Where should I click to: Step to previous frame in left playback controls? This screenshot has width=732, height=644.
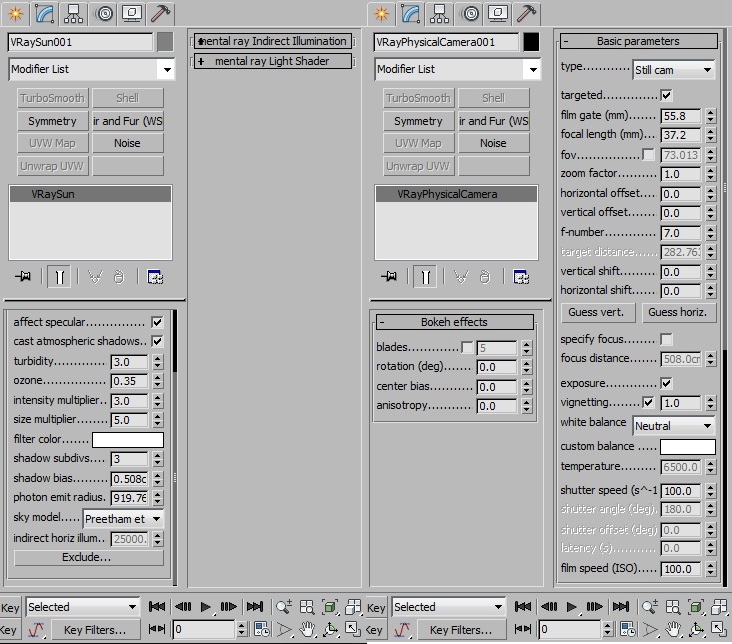183,607
